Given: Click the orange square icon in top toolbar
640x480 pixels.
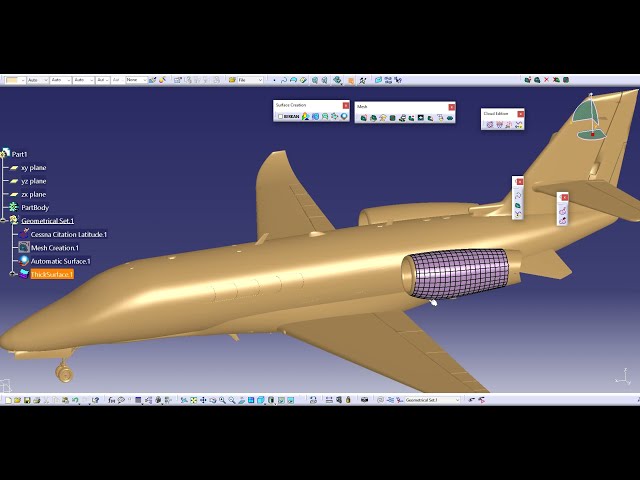Looking at the screenshot, I should [x=351, y=81].
